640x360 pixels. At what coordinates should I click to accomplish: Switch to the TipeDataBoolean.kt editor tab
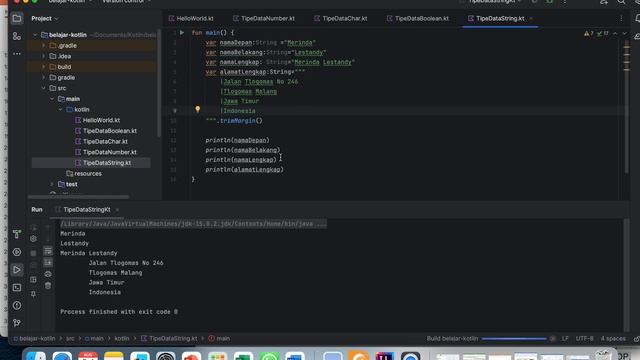coord(418,18)
